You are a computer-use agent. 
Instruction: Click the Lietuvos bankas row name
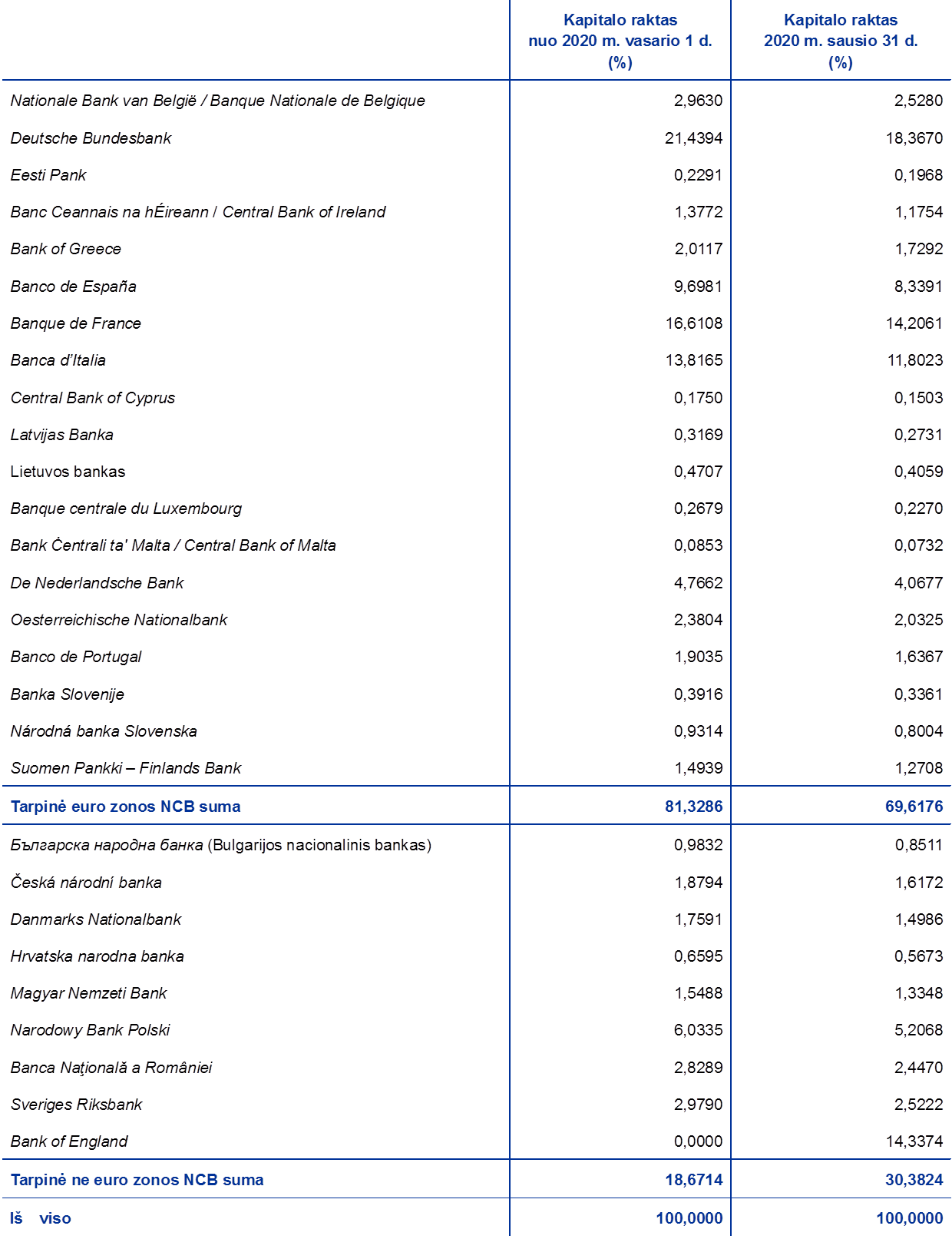pos(68,472)
